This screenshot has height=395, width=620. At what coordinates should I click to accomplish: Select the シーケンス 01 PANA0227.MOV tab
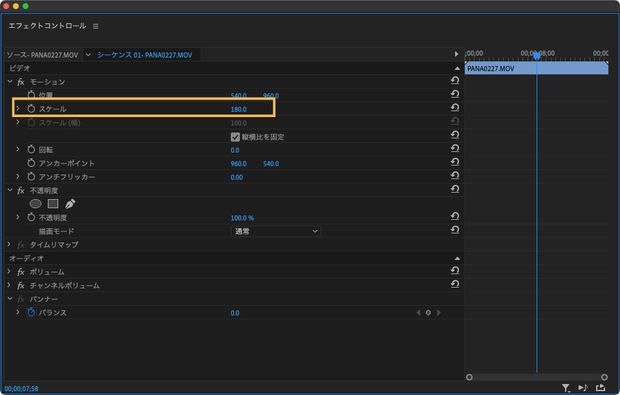point(145,55)
